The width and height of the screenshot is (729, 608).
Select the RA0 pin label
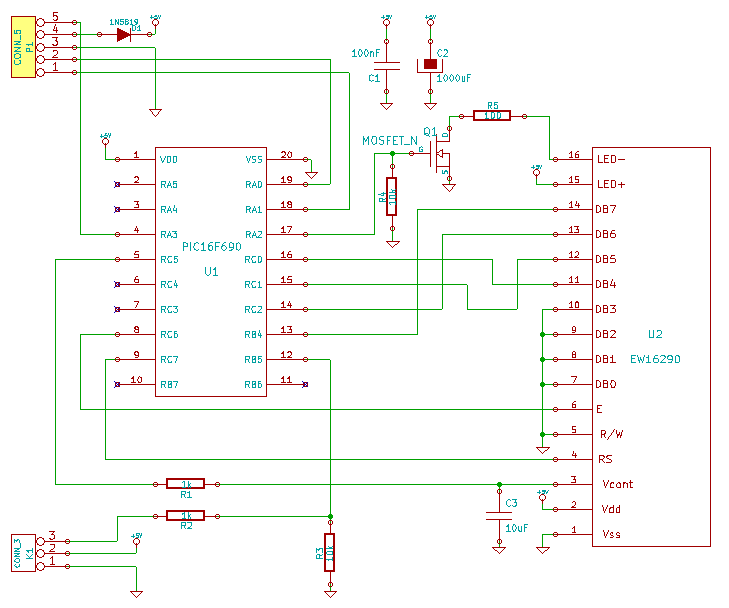(254, 185)
